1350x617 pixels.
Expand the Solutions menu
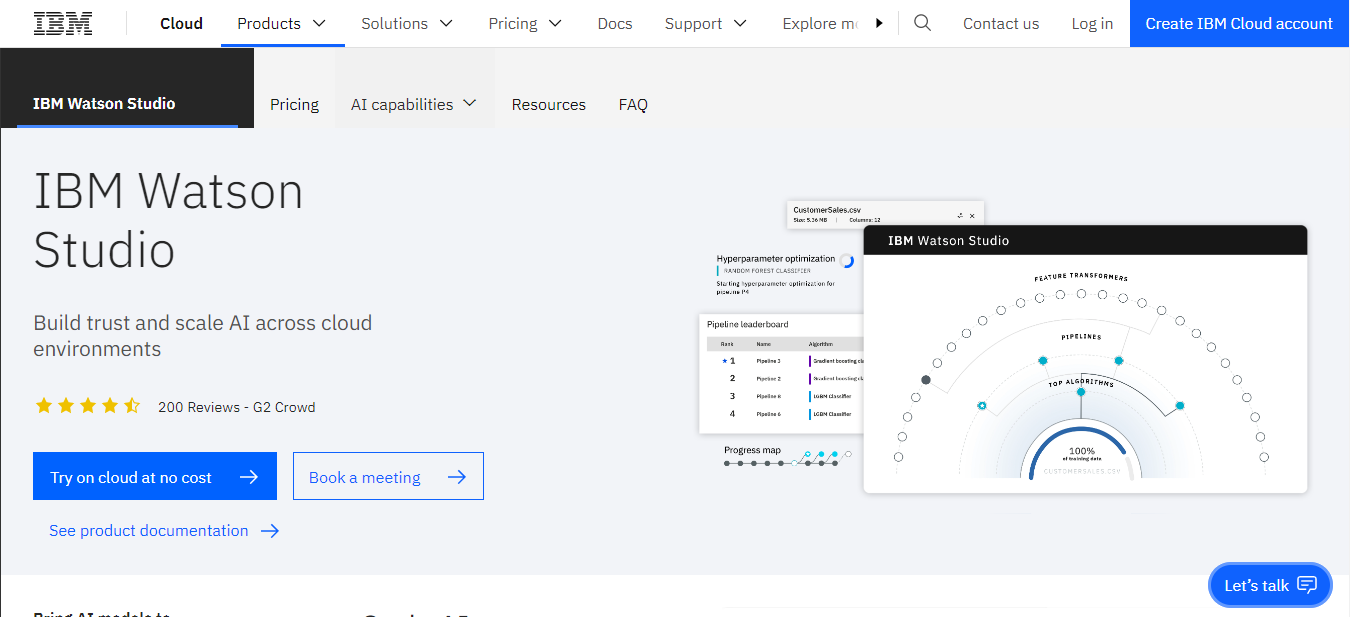pos(407,23)
